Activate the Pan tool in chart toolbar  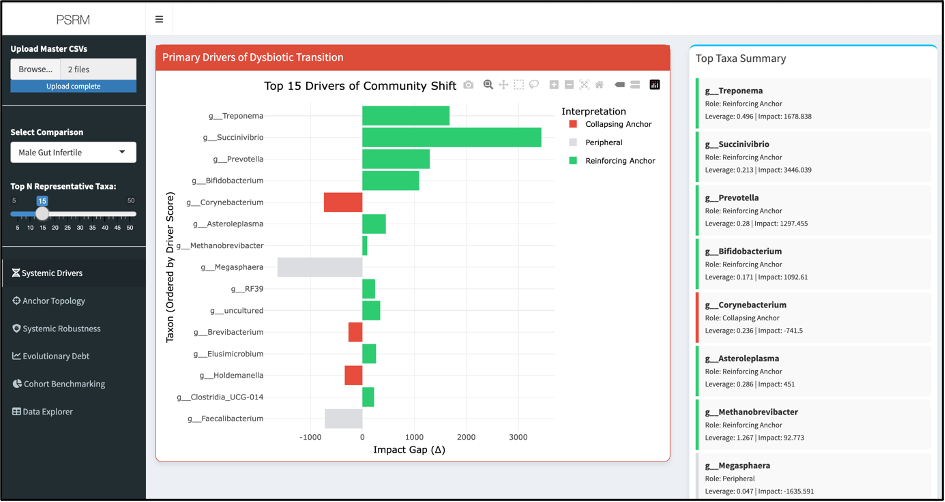[x=503, y=85]
